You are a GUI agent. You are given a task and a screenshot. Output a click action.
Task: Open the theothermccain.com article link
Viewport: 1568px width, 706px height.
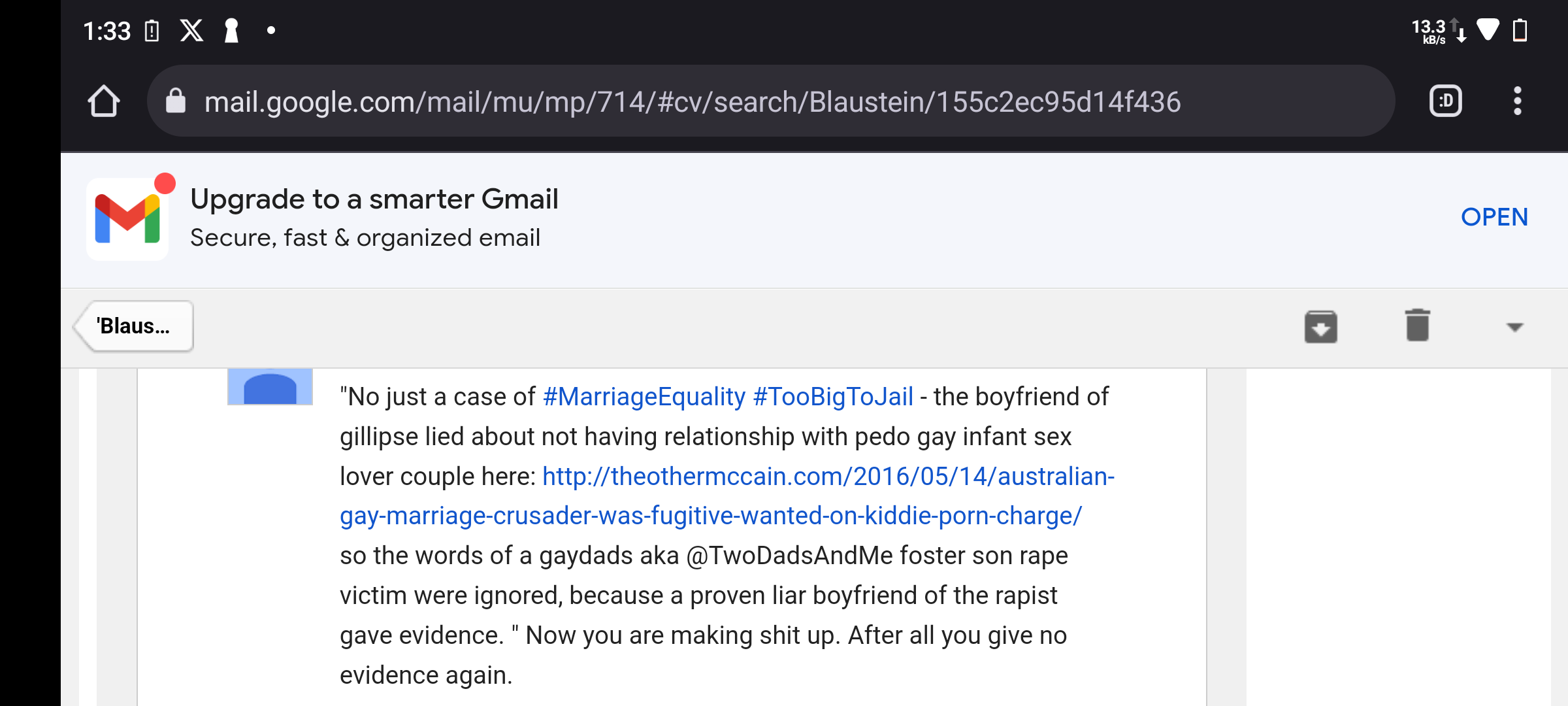(x=727, y=496)
